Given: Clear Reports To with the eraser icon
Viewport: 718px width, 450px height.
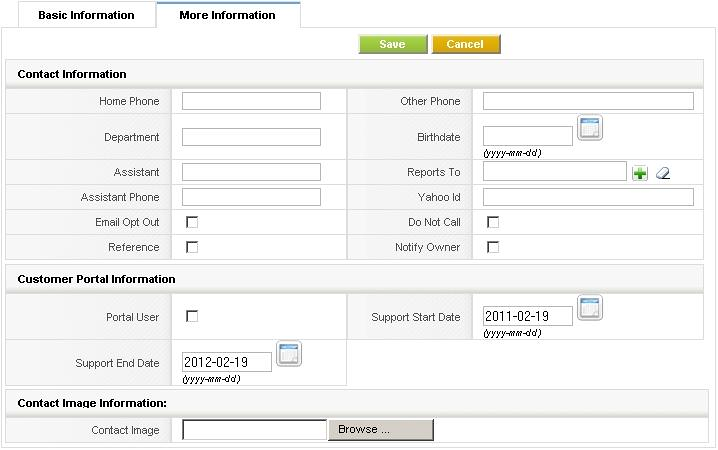Looking at the screenshot, I should [663, 173].
